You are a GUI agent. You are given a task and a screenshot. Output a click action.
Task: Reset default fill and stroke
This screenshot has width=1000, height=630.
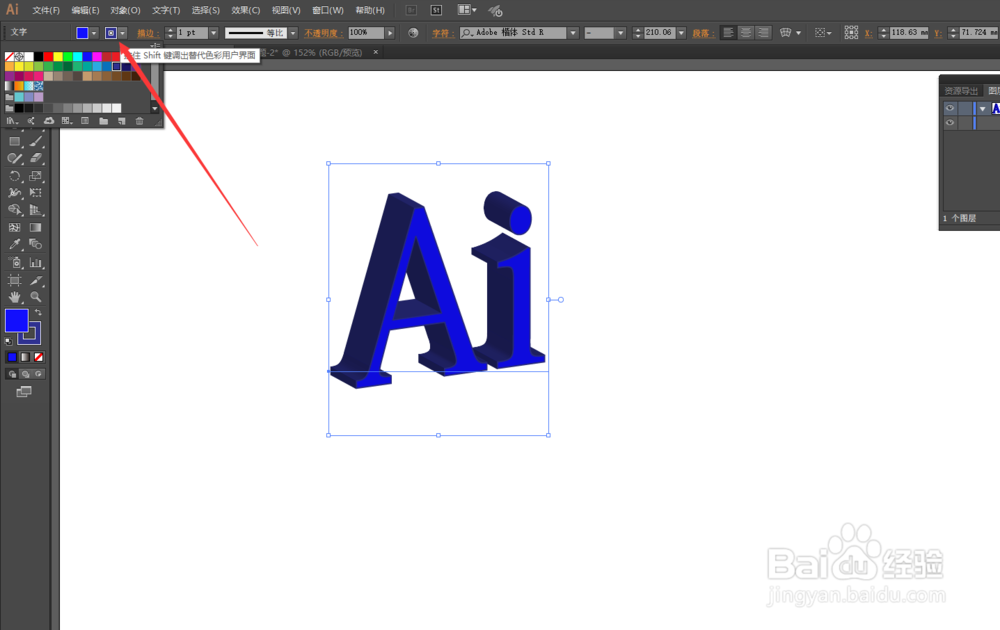8,342
